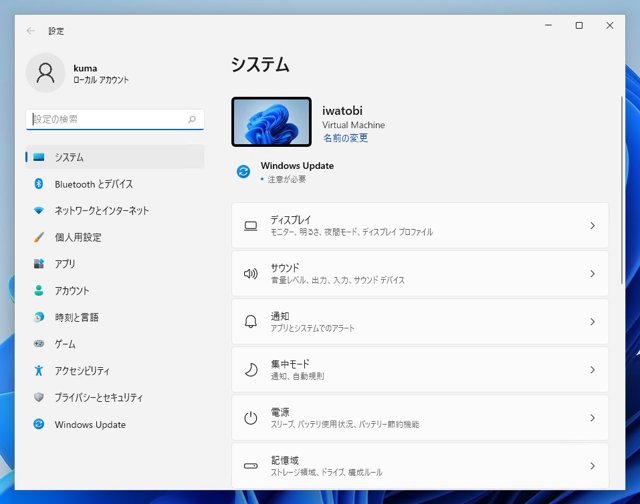The image size is (640, 504).
Task: Click the 個人用設定 paintbrush icon
Action: tap(39, 237)
